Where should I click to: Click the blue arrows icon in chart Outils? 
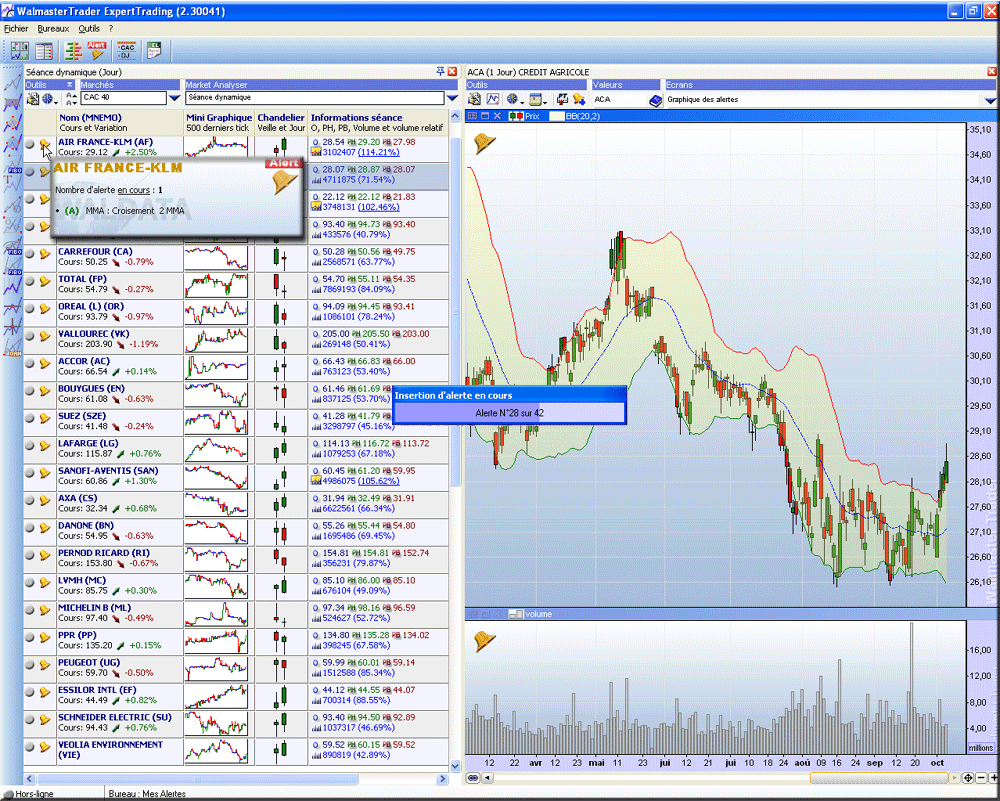(562, 99)
